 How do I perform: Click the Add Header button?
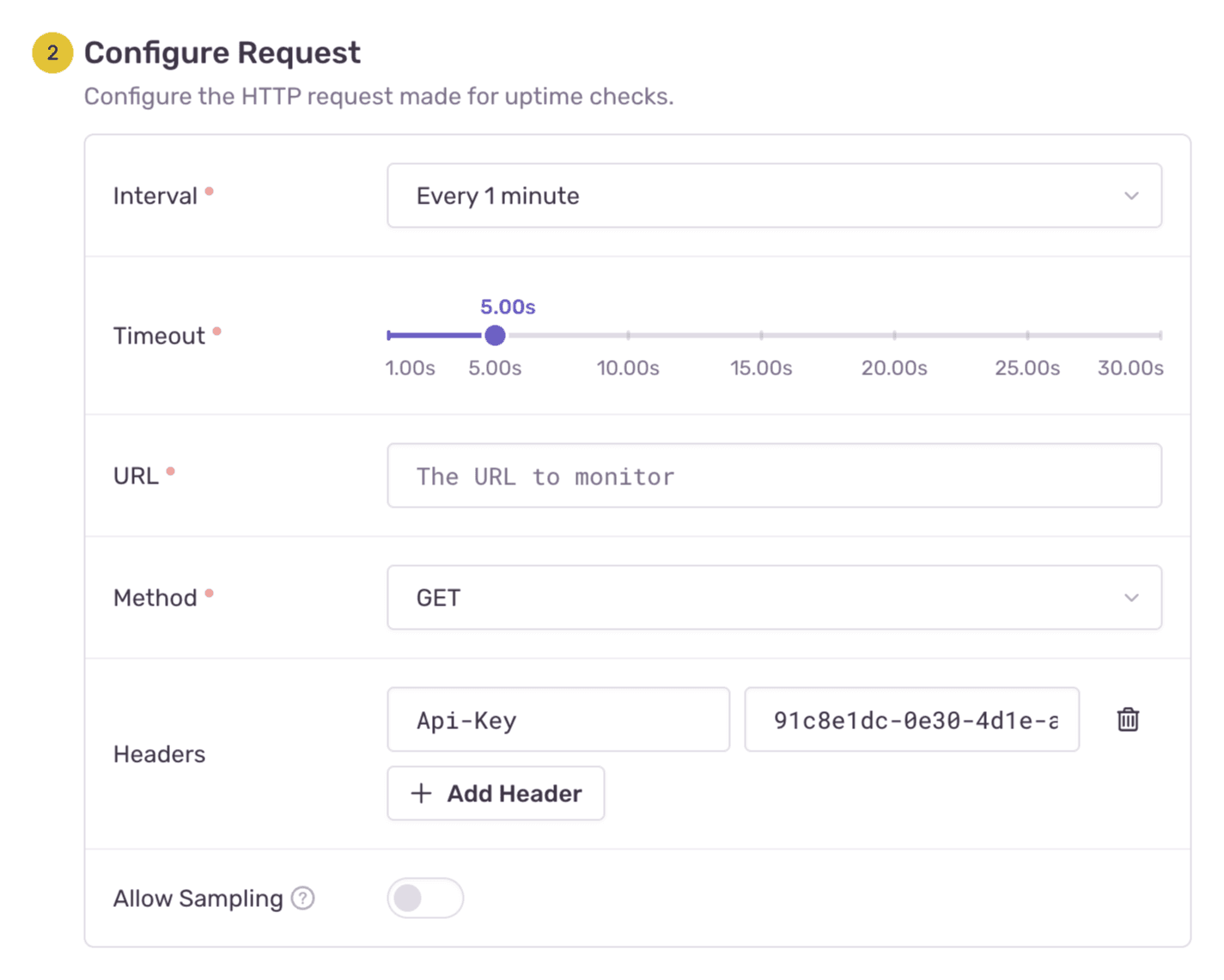coord(496,793)
